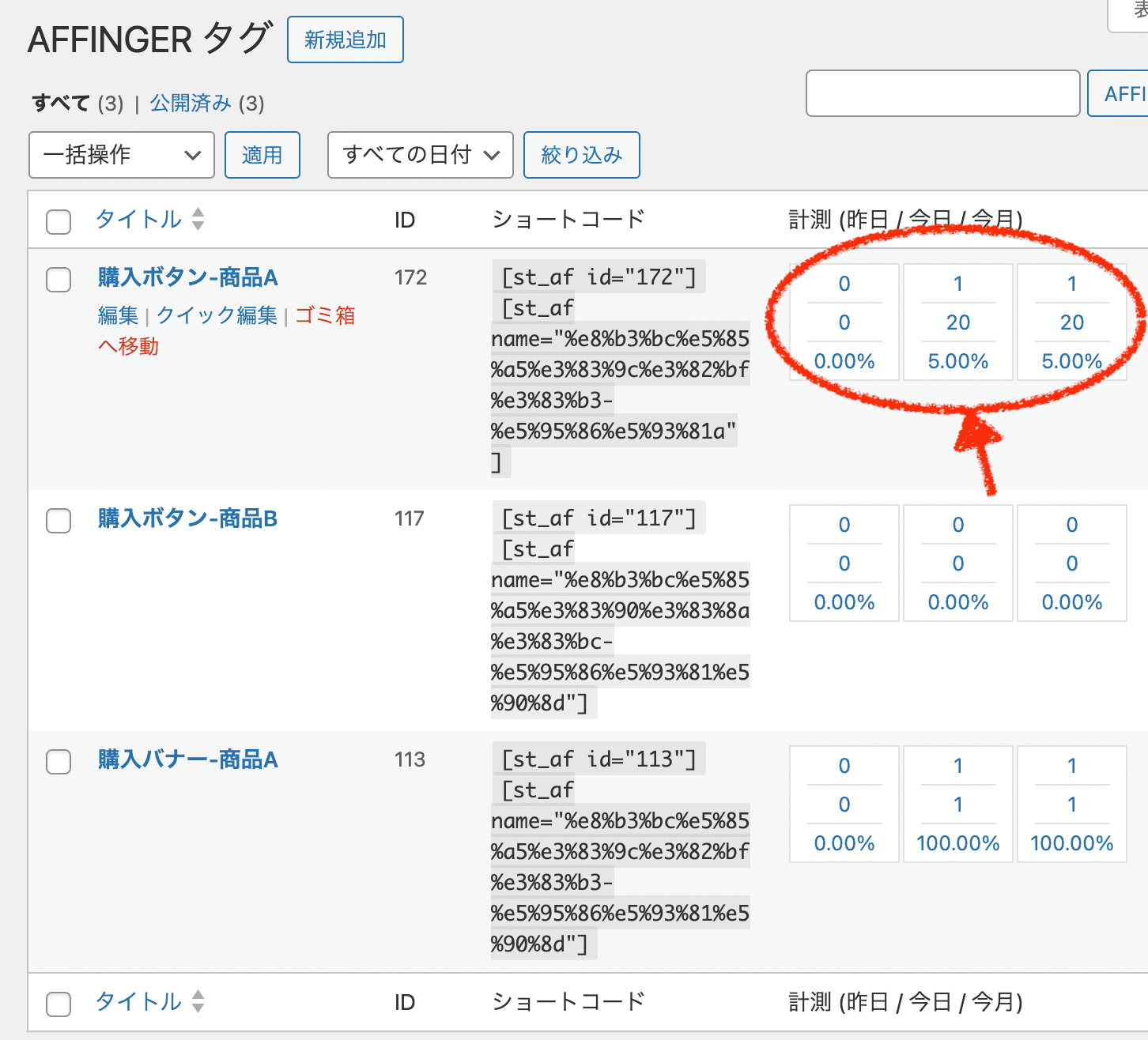
Task: Click クイック編集 under 購入ボタン-商品A
Action: 217,315
